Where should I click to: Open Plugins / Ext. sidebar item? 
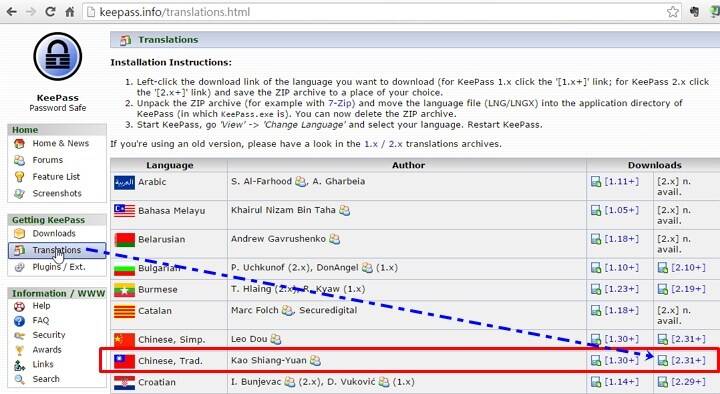pyautogui.click(x=59, y=267)
